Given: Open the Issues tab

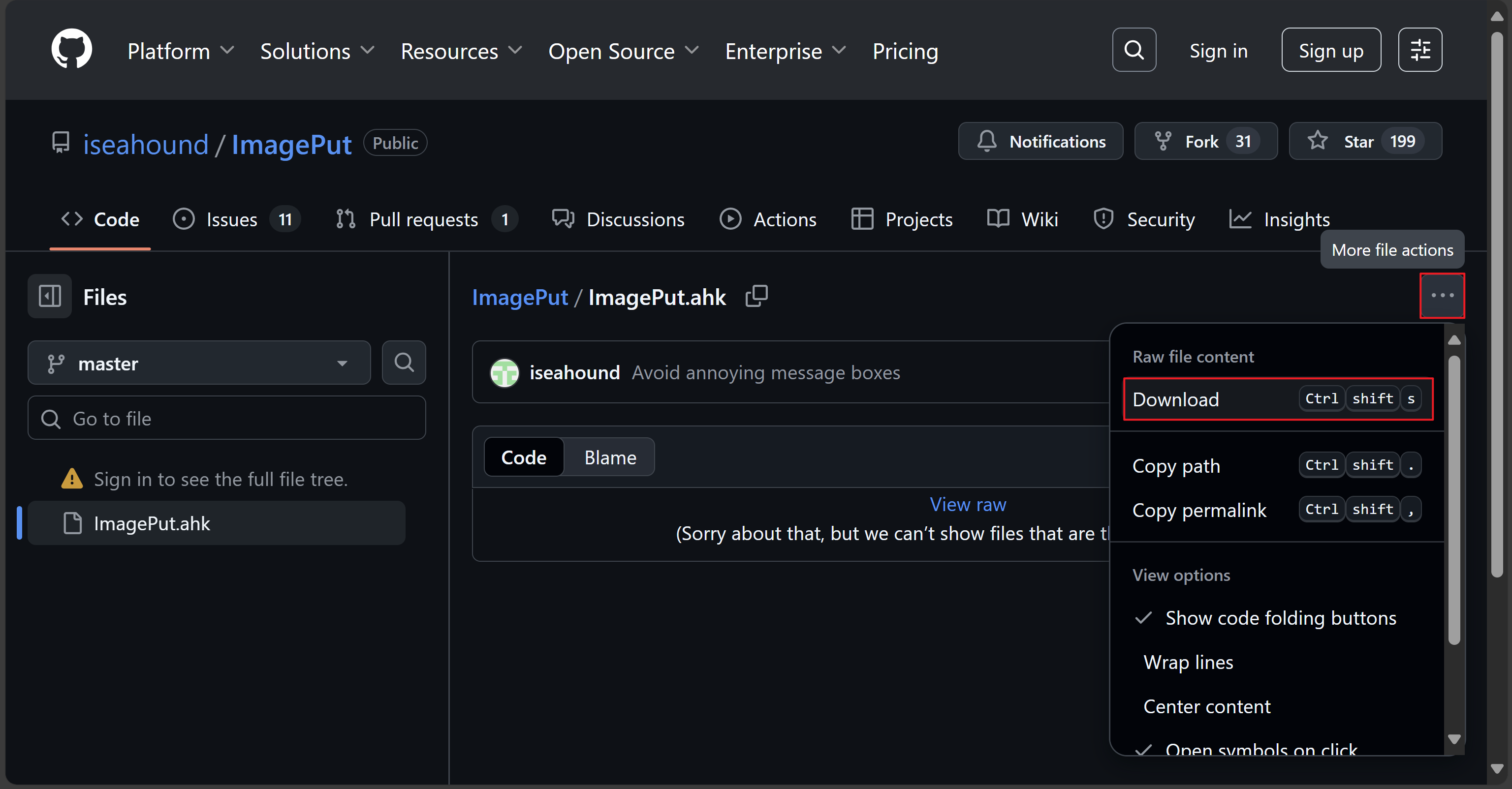Looking at the screenshot, I should click(x=236, y=219).
